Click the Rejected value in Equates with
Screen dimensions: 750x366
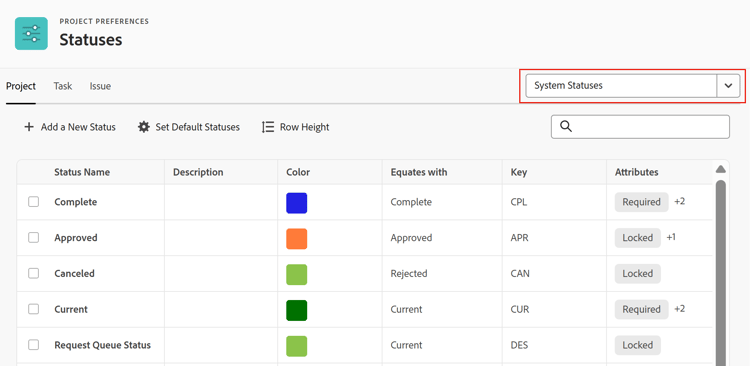pos(409,274)
